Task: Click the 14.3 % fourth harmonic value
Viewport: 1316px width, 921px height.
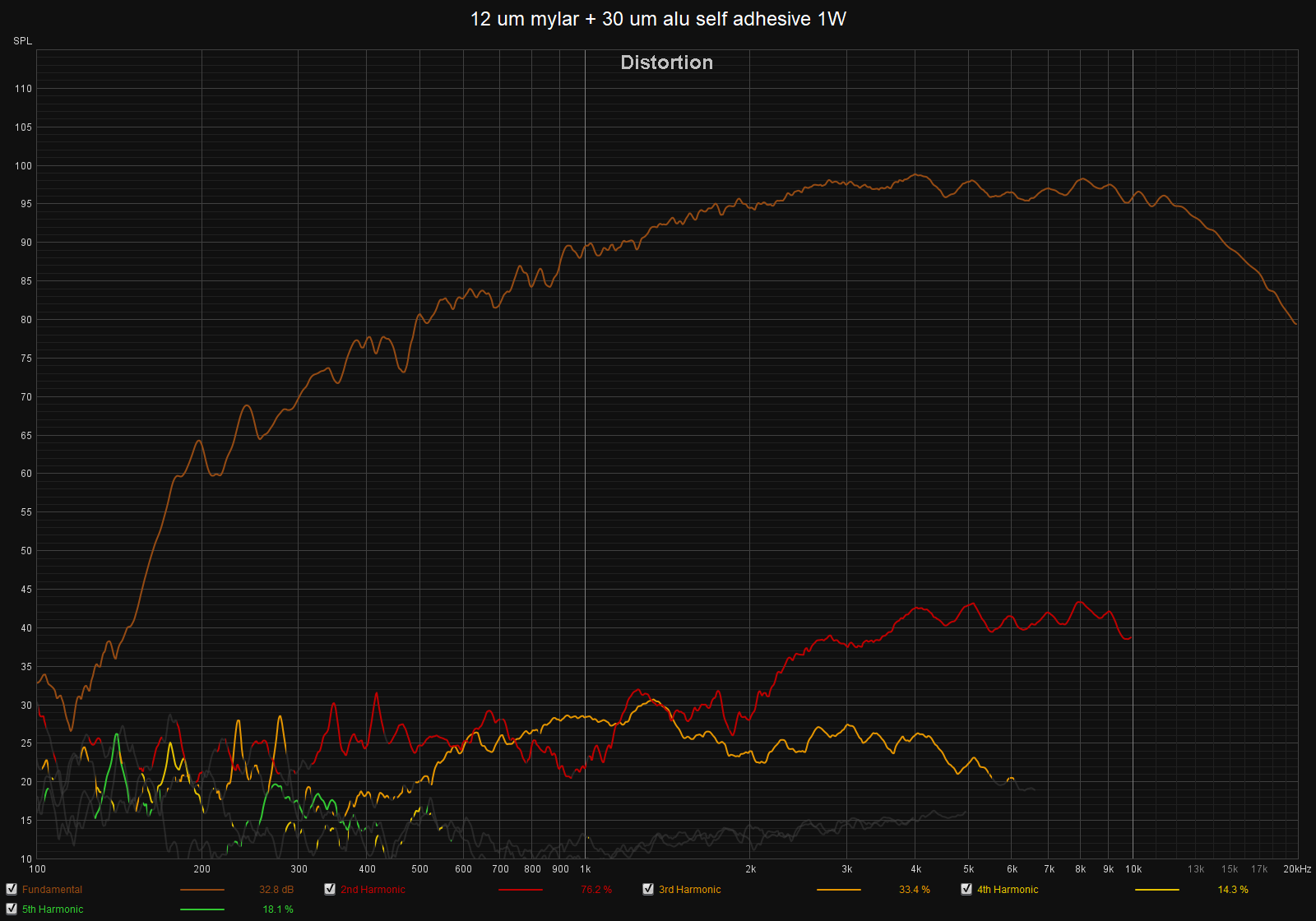Action: [x=1233, y=890]
